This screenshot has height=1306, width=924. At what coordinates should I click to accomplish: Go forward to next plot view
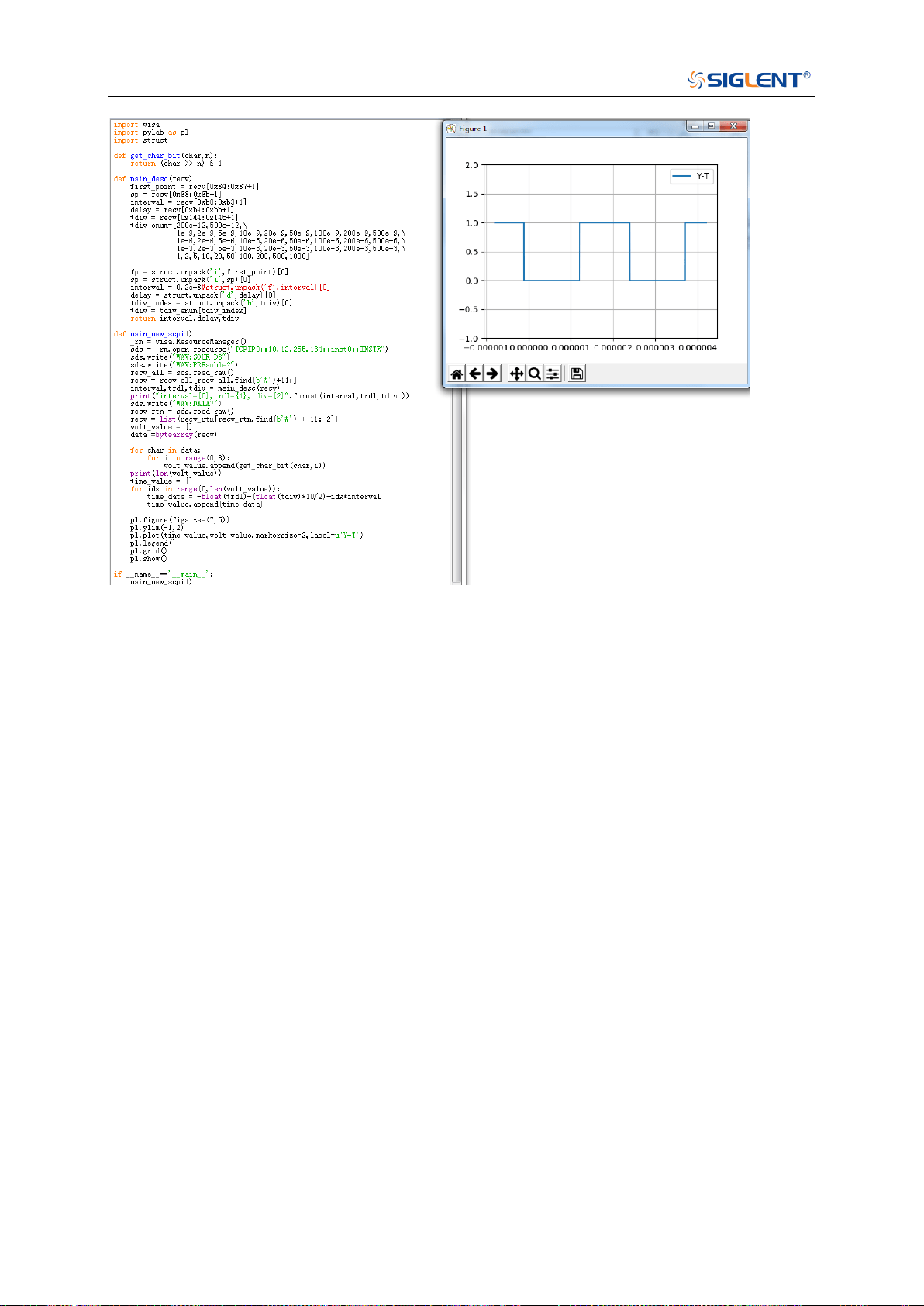[x=492, y=374]
